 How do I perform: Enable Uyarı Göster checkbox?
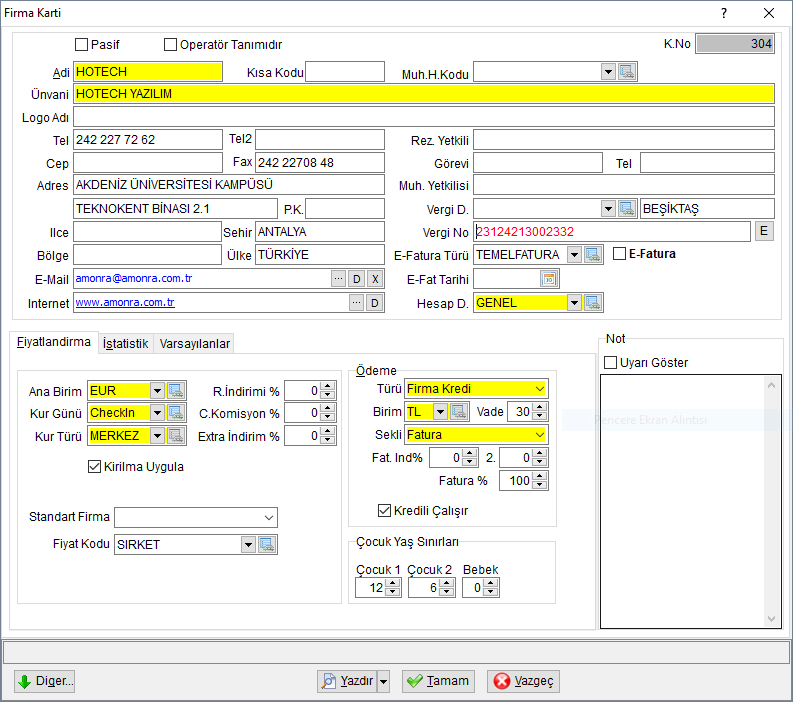click(610, 362)
